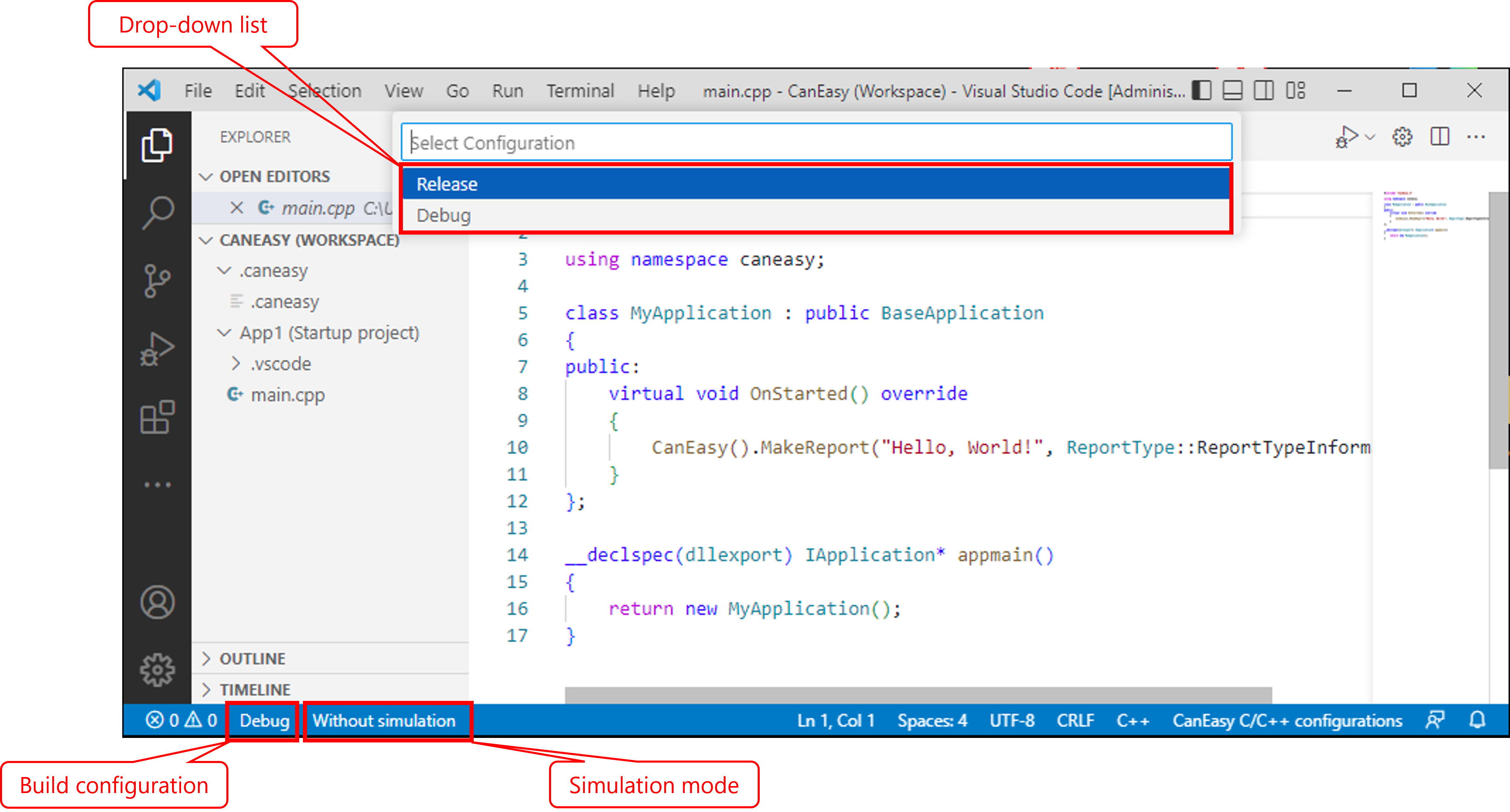Image resolution: width=1510 pixels, height=812 pixels.
Task: Collapse the OPEN EDITORS section
Action: coord(206,177)
